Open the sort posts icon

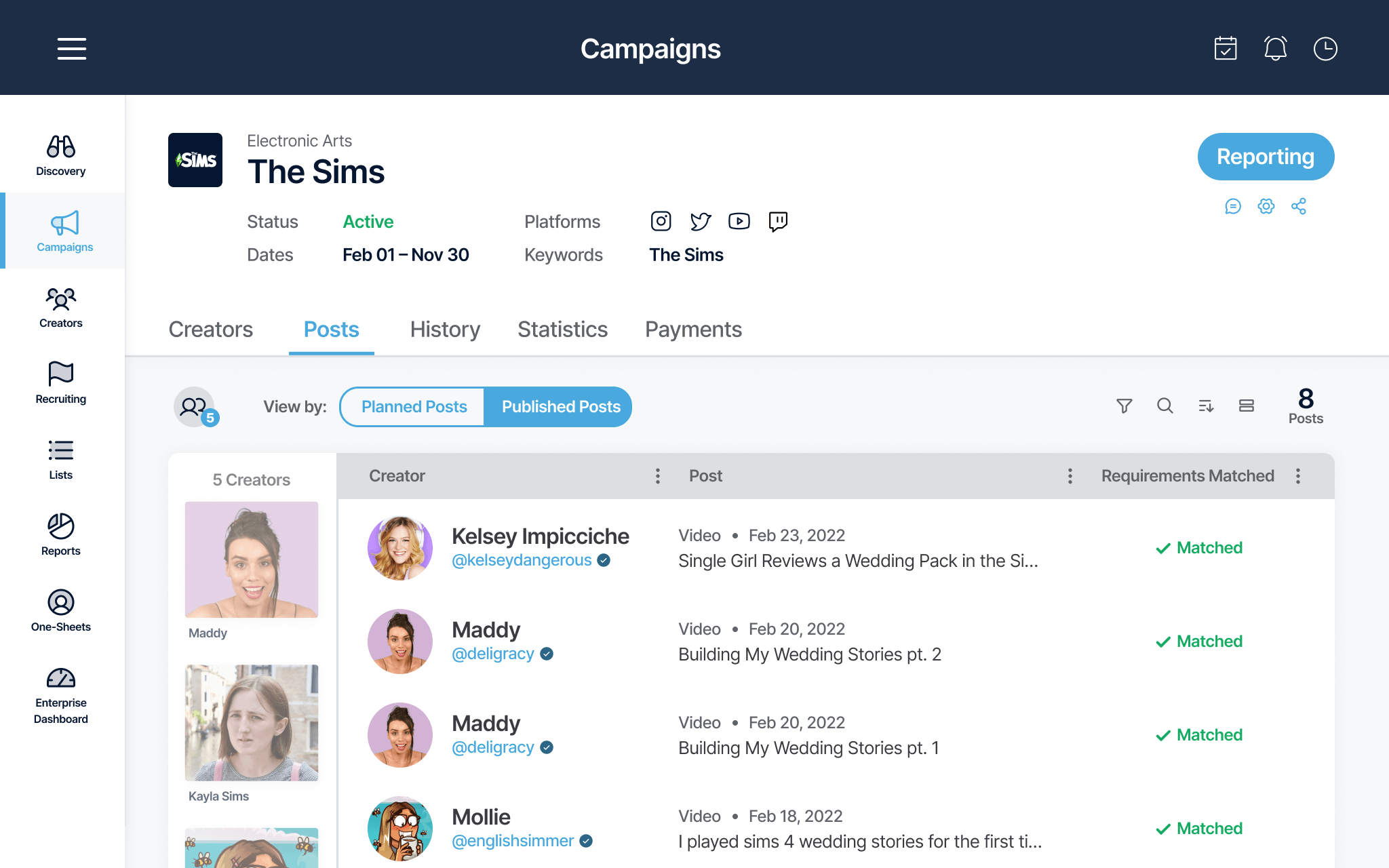[x=1206, y=406]
